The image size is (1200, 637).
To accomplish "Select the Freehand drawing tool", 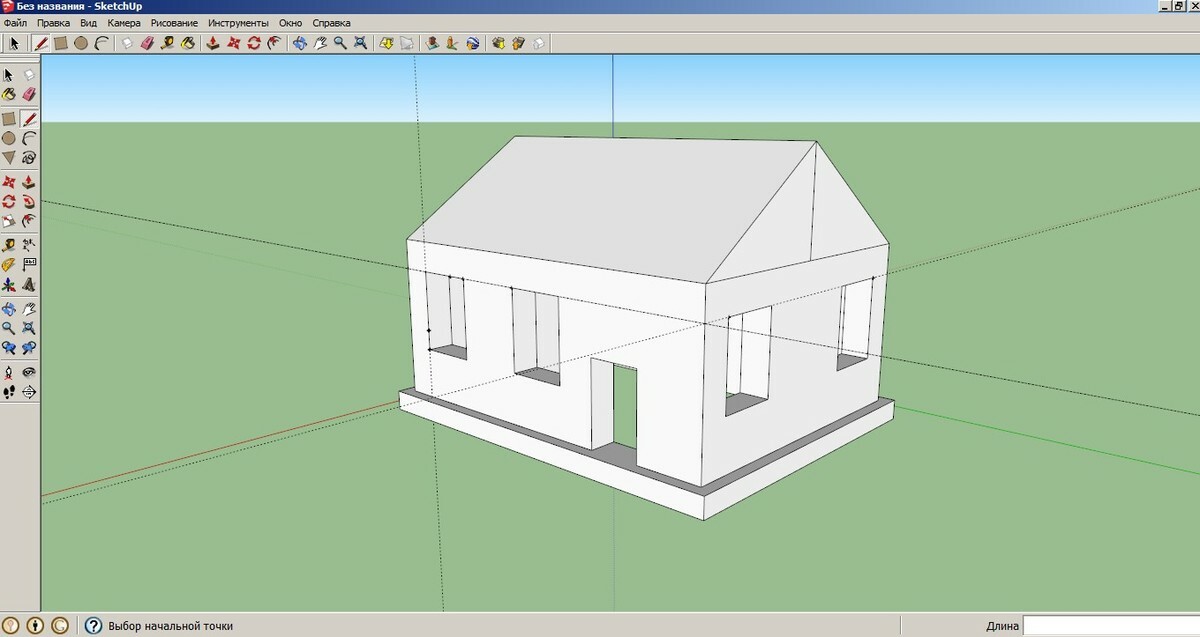I will [x=30, y=158].
